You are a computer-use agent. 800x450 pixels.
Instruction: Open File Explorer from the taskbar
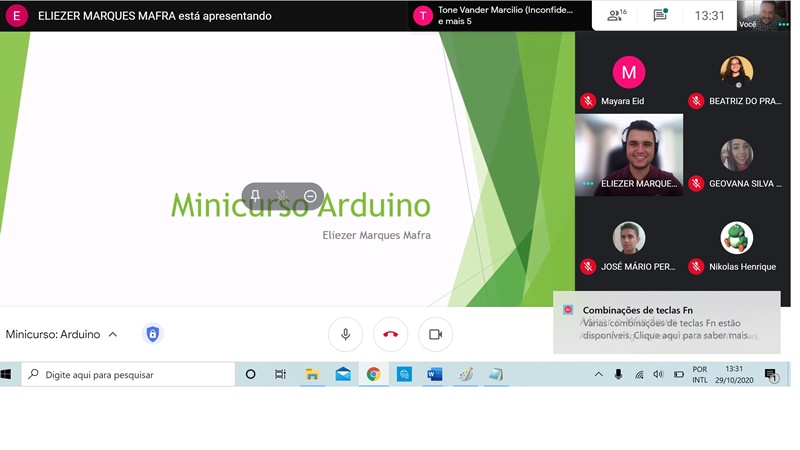coord(312,375)
